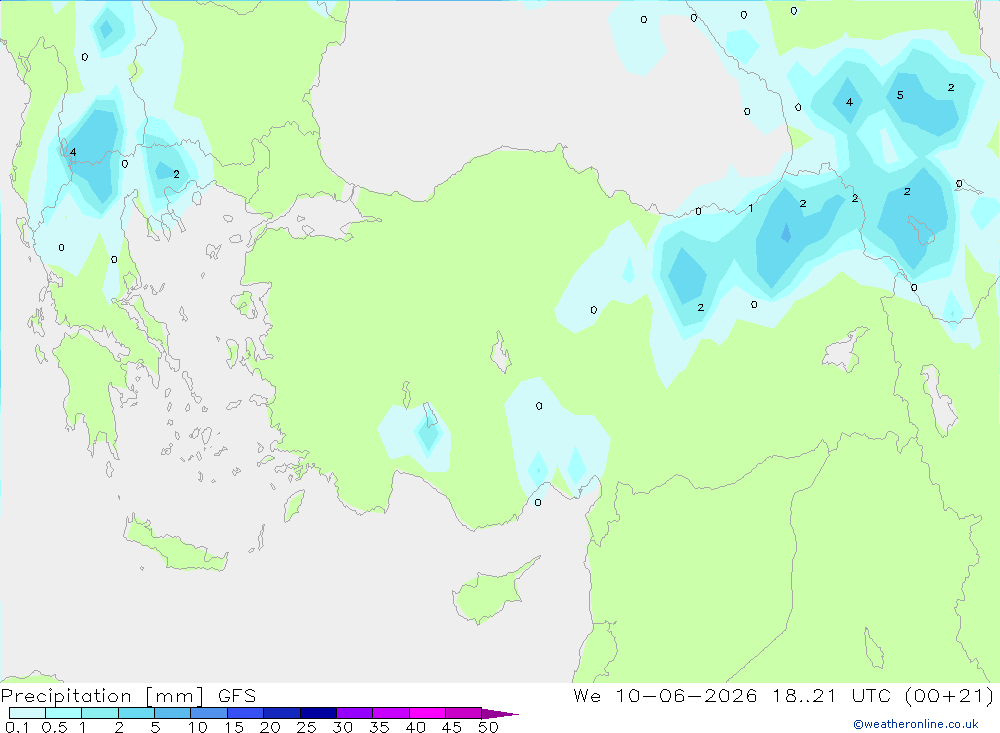The image size is (1000, 733).
Task: Click the 30 legend label
Action: point(343,727)
